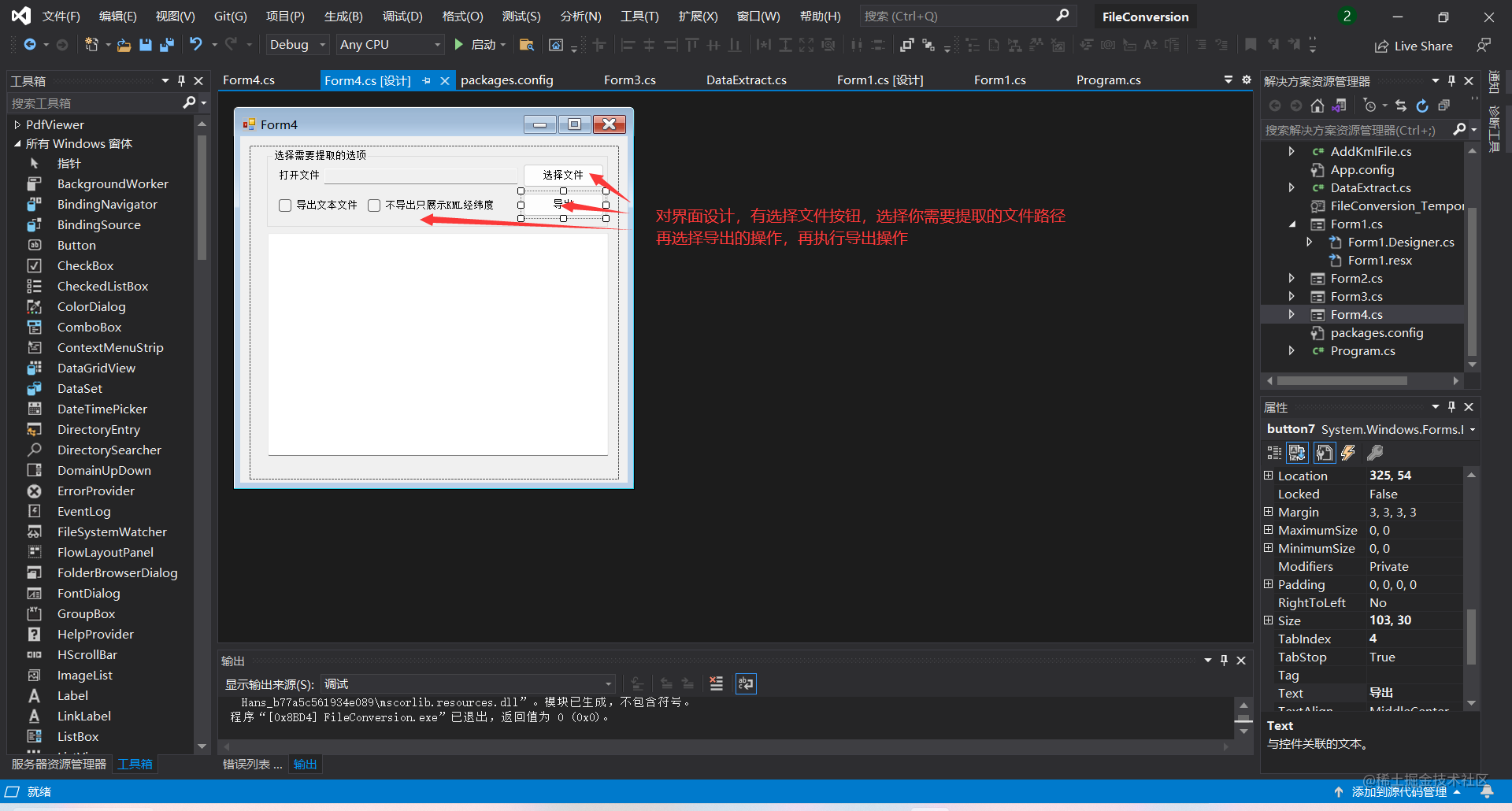Click the Solution Explorer home icon
Image resolution: width=1512 pixels, height=811 pixels.
point(1317,106)
